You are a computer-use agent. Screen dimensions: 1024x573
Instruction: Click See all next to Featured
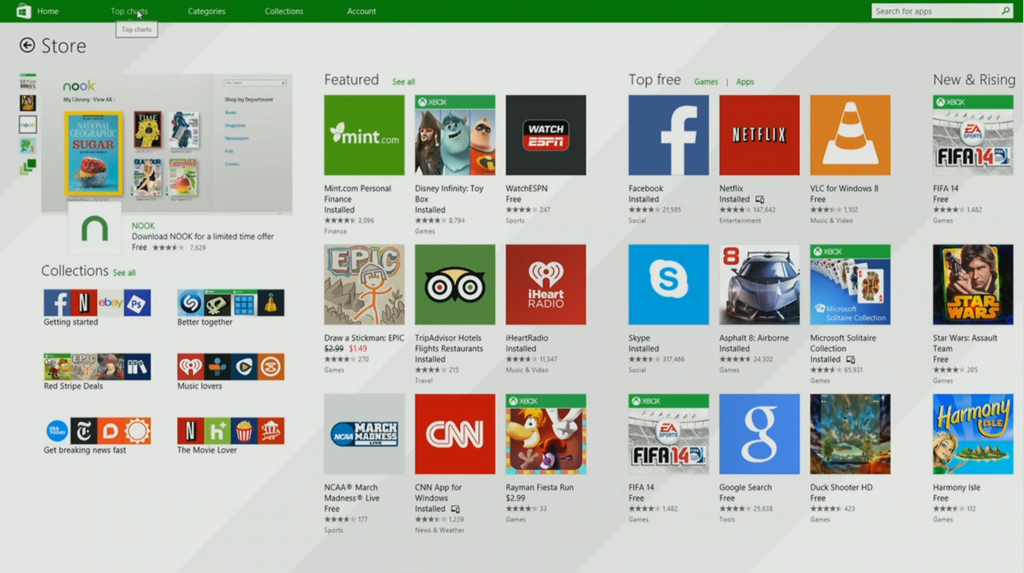[x=403, y=82]
